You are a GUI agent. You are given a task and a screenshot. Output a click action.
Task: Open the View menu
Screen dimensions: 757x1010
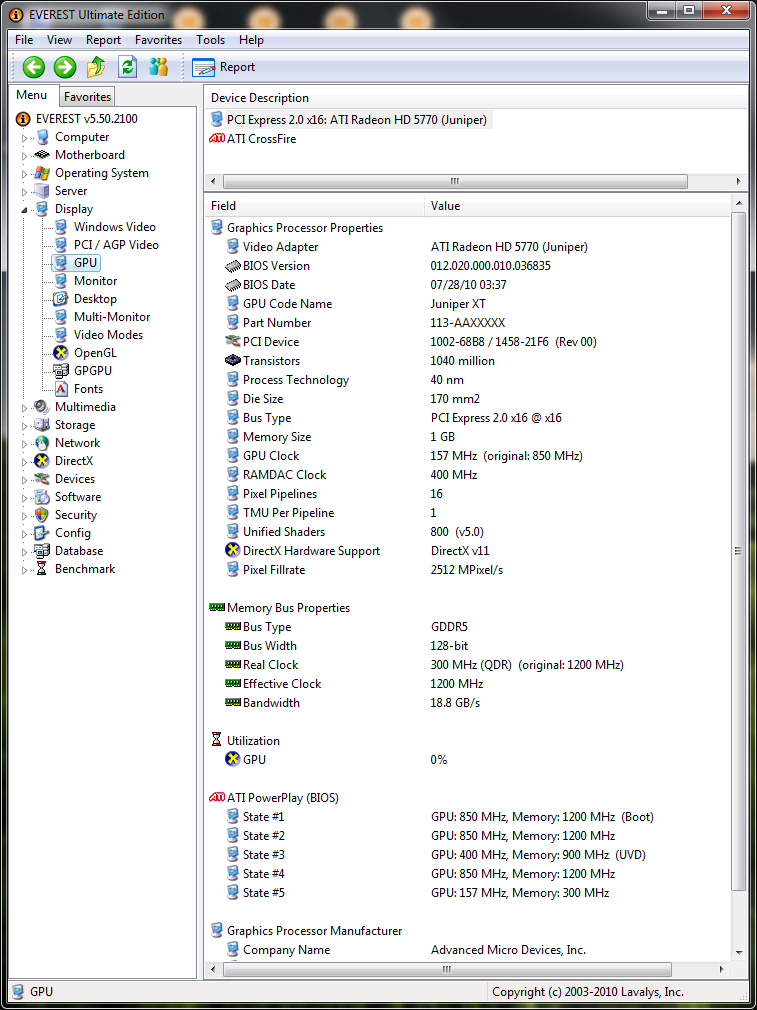[59, 40]
